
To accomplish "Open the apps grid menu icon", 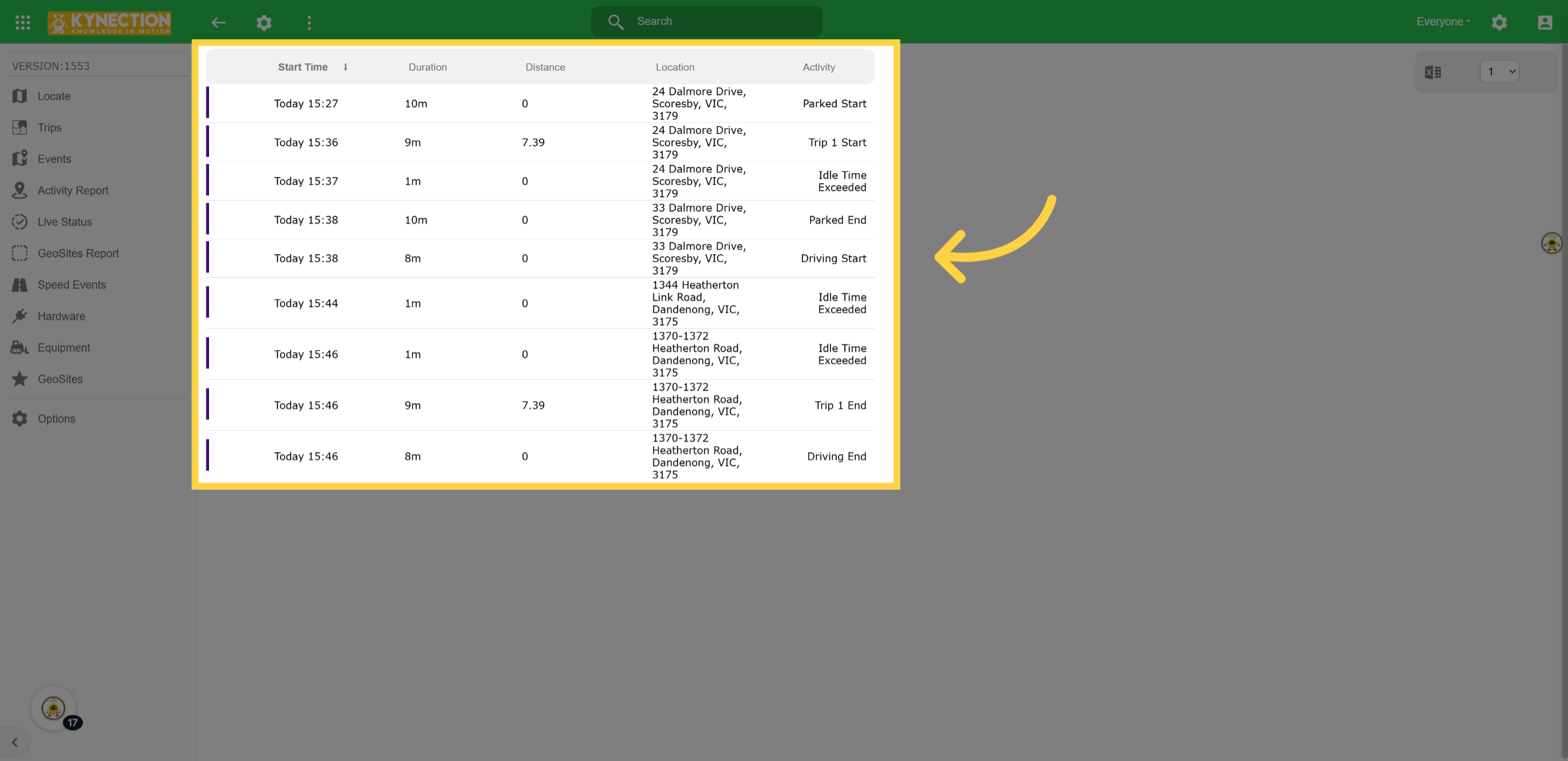I will click(x=23, y=22).
